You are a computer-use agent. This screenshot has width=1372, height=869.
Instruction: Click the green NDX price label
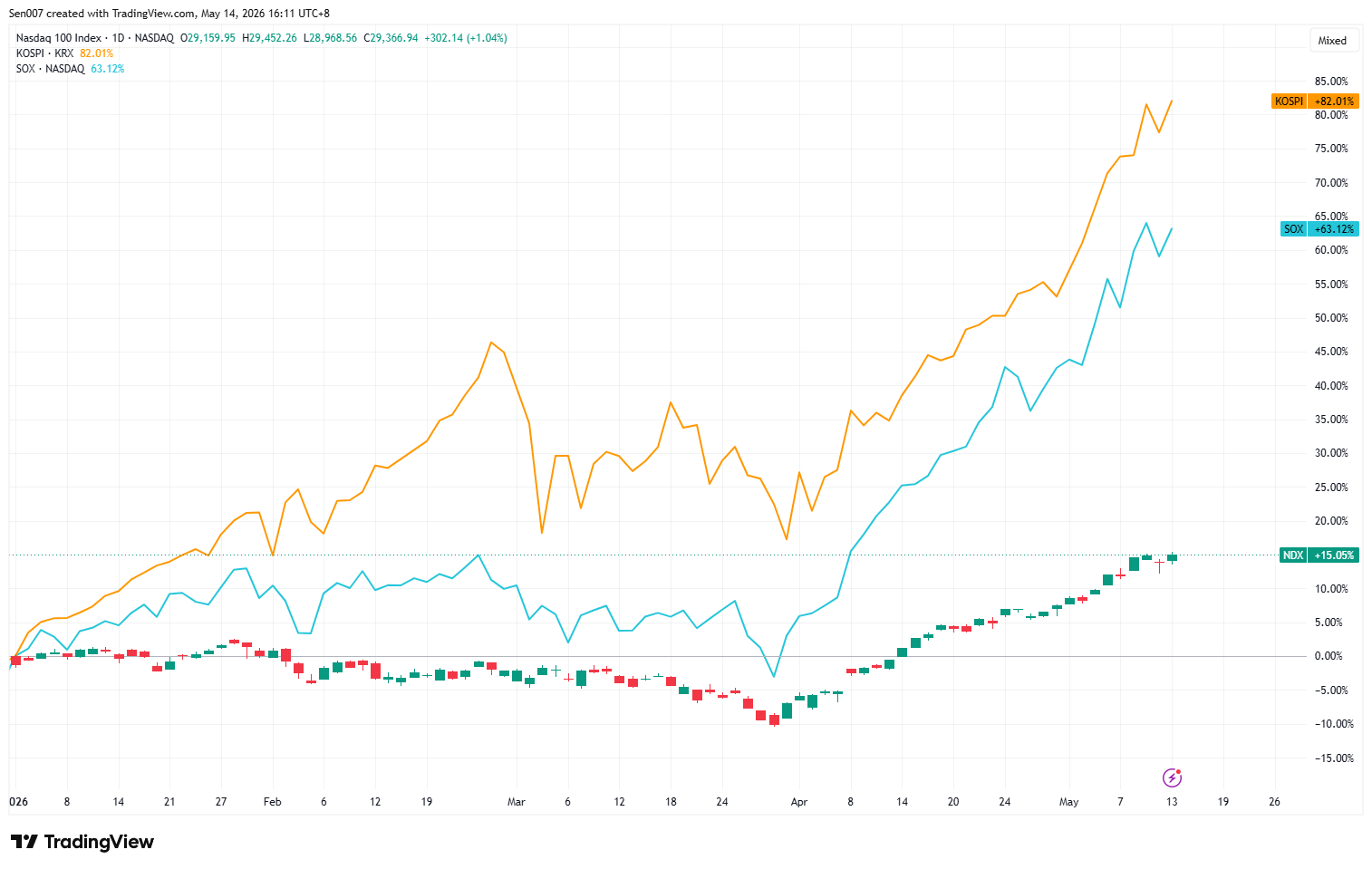pyautogui.click(x=1292, y=555)
